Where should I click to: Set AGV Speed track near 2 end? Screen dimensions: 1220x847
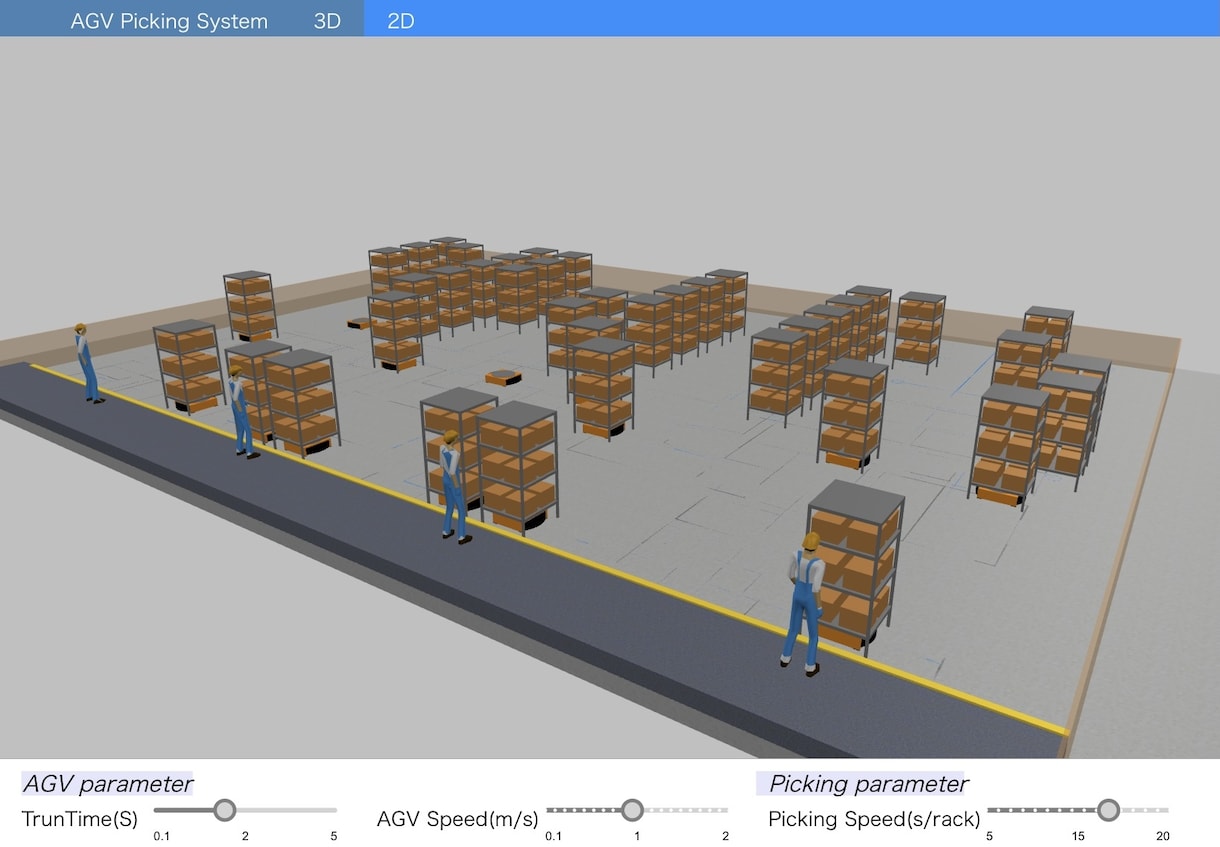724,809
